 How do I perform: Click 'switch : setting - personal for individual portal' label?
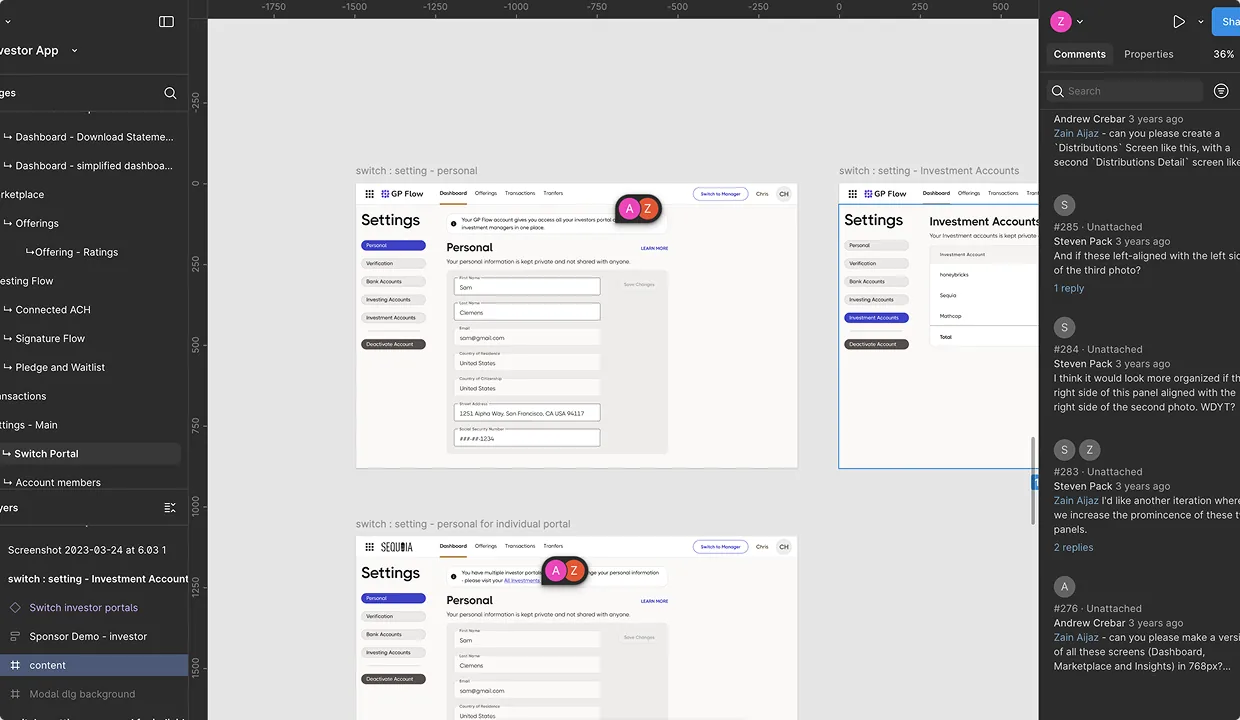click(x=463, y=524)
